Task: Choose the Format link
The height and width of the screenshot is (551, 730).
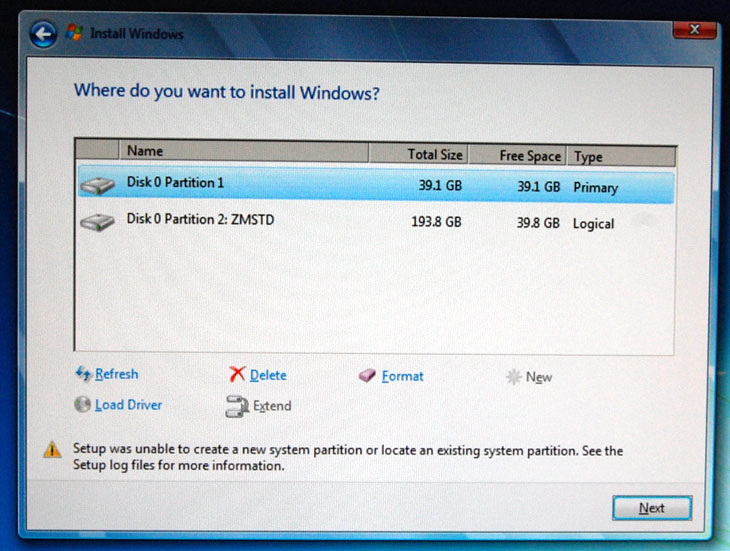Action: (403, 376)
